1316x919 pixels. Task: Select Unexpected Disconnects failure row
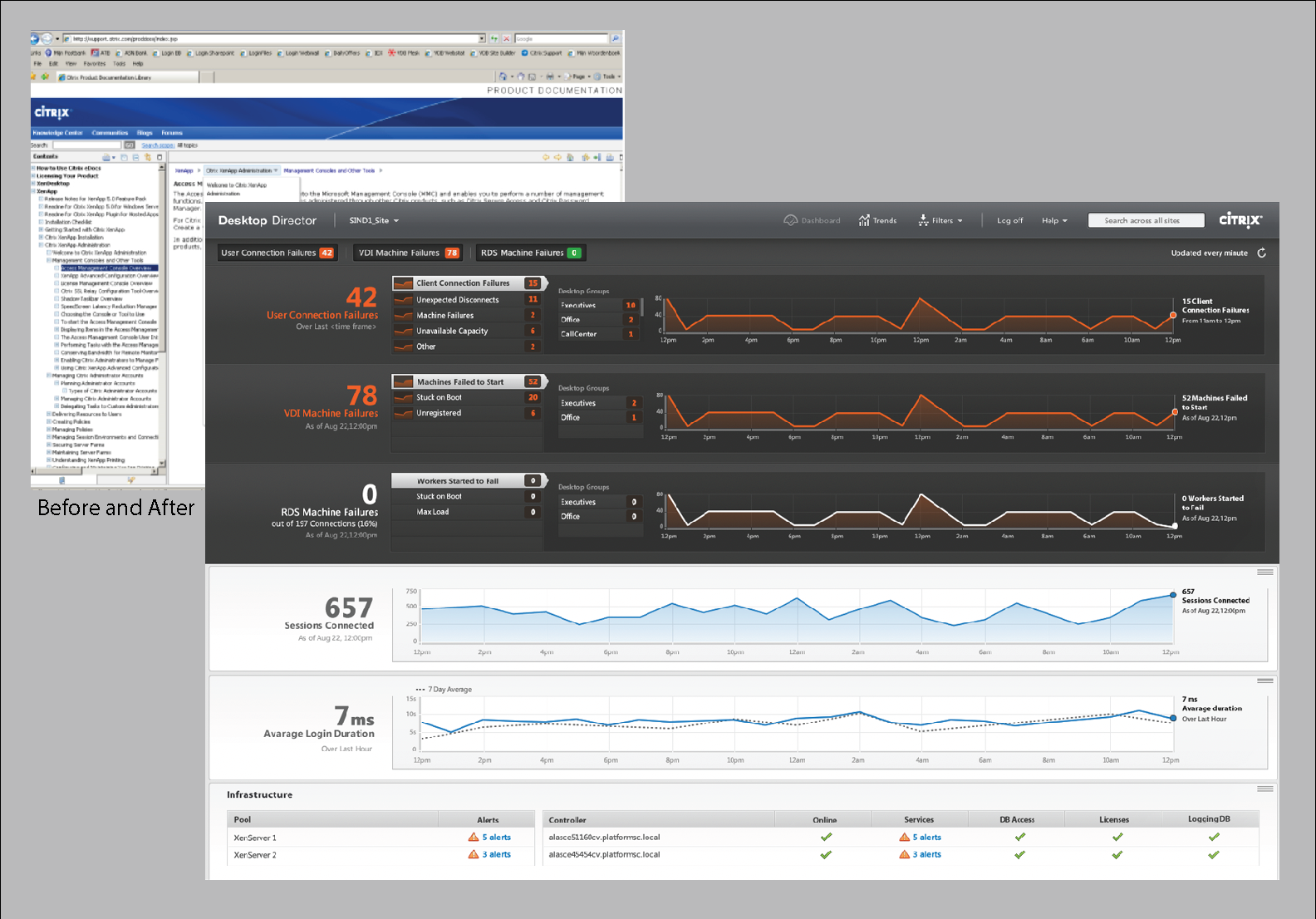458,299
